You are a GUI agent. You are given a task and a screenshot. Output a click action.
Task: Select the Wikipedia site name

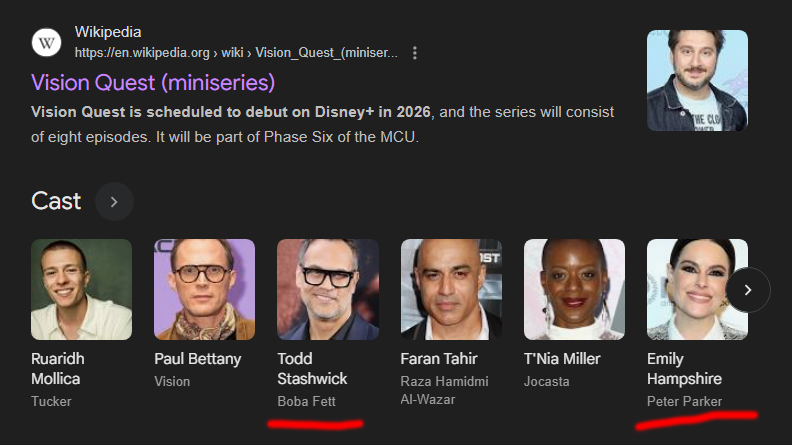108,32
